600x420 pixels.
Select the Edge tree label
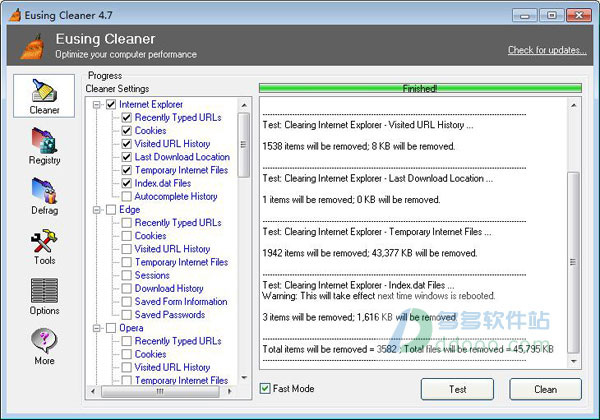click(129, 210)
